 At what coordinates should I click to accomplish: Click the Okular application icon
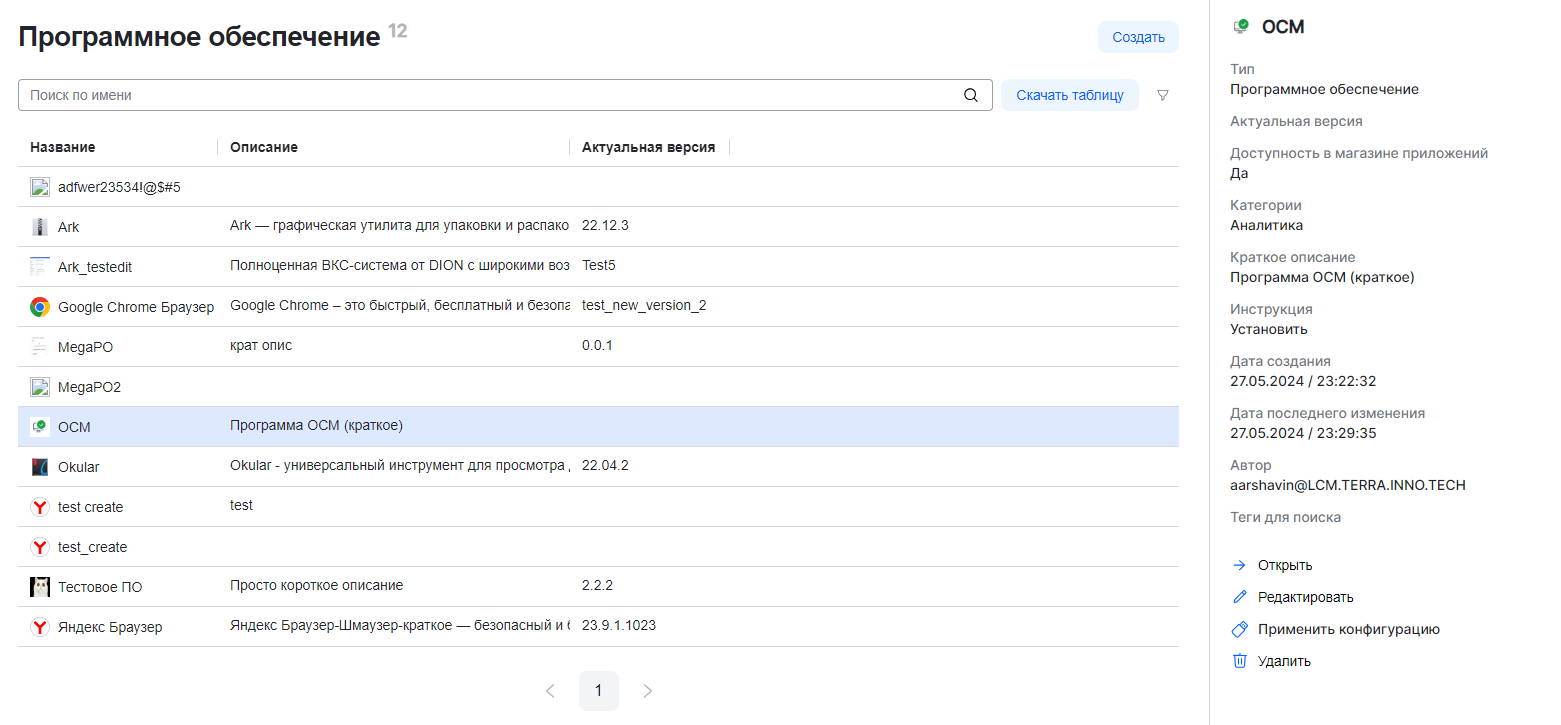40,467
